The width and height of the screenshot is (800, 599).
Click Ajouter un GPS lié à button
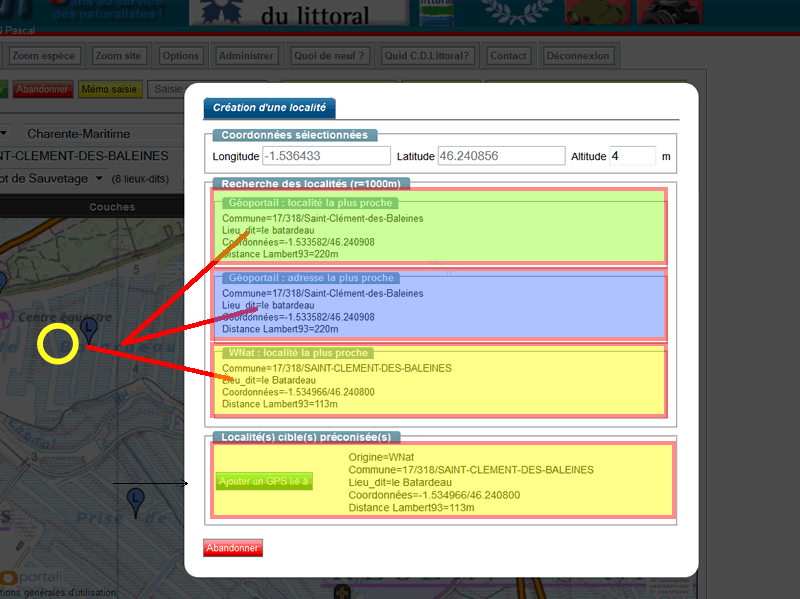(264, 481)
